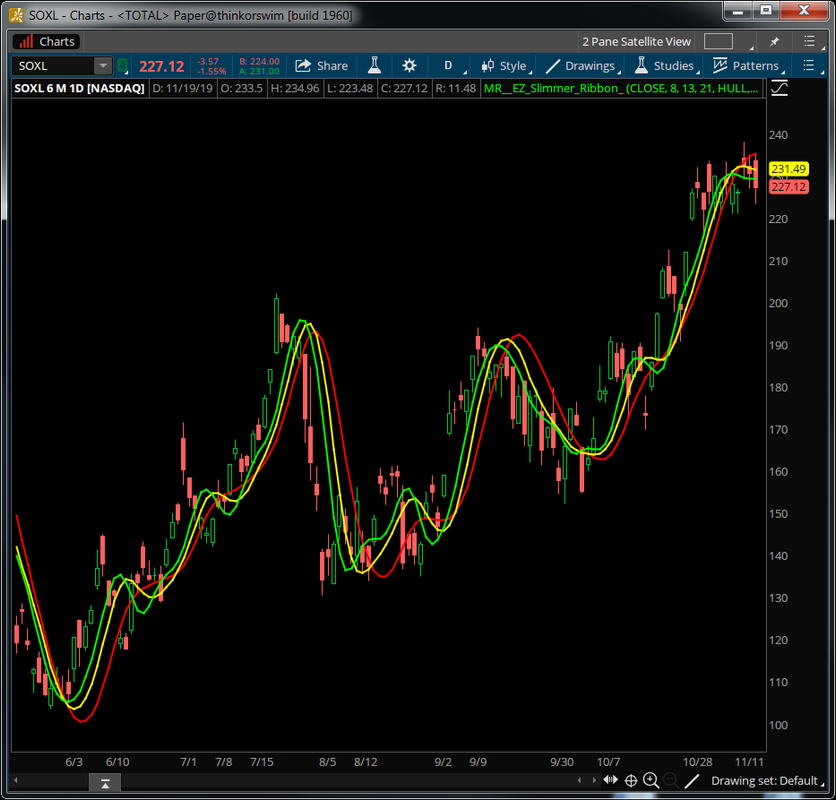Image resolution: width=836 pixels, height=800 pixels.
Task: Click the Share button
Action: [x=321, y=66]
